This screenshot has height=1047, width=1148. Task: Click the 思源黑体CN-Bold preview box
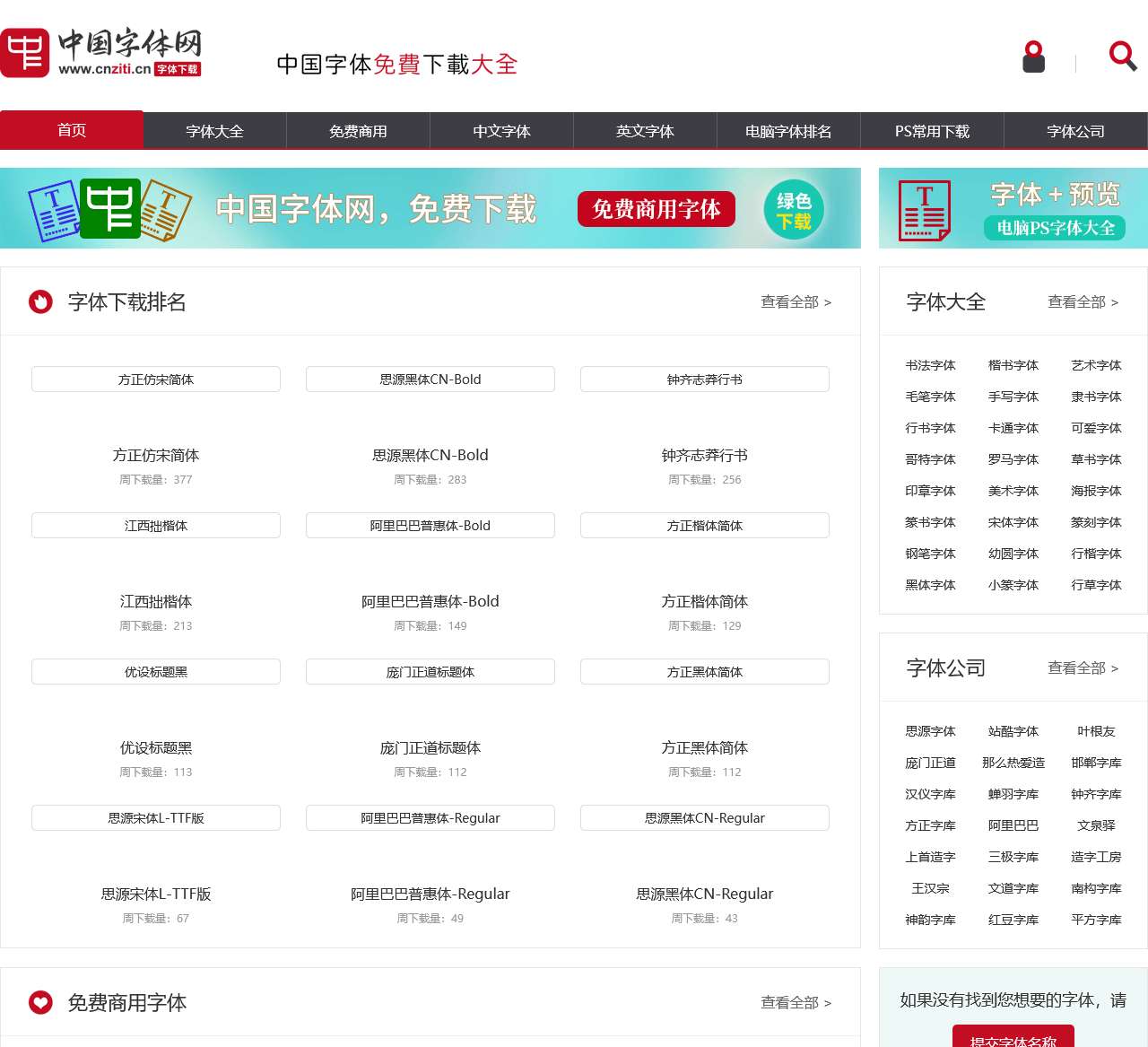pos(430,380)
